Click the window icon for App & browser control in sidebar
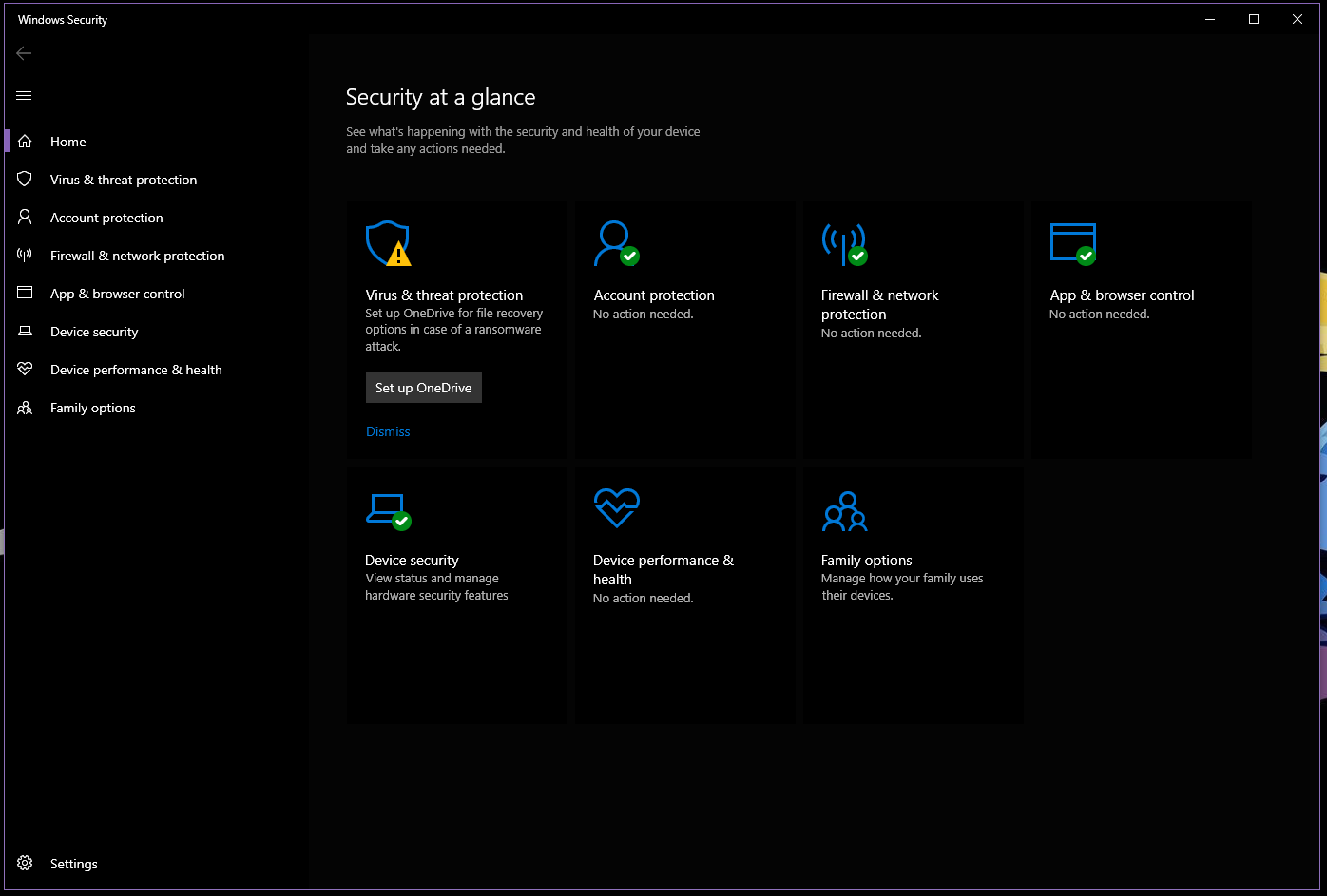 coord(25,293)
